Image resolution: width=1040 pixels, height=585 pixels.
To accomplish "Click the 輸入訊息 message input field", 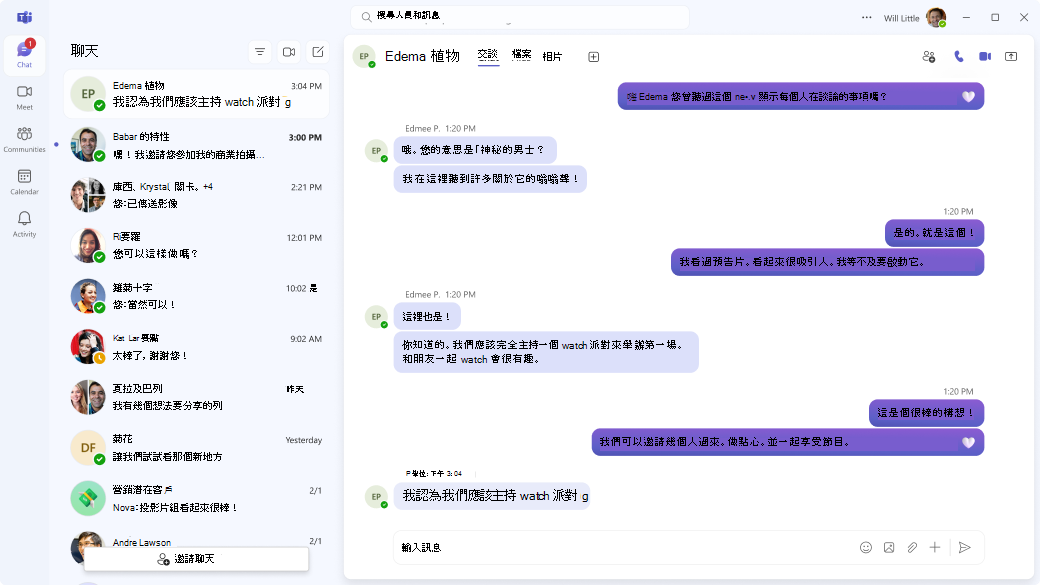I will tap(620, 547).
